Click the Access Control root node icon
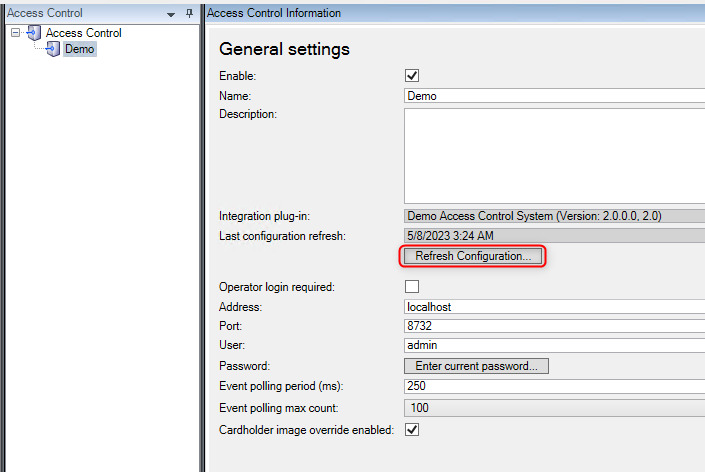This screenshot has height=472, width=705. (34, 33)
